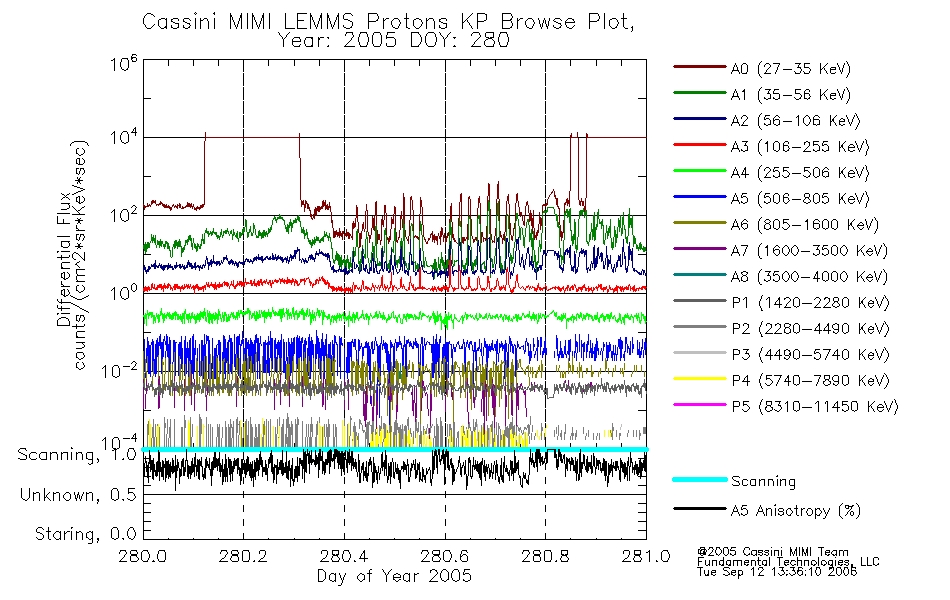Click the P1 (1420-2280 KeV) legend label
The image size is (950, 600).
pos(810,303)
